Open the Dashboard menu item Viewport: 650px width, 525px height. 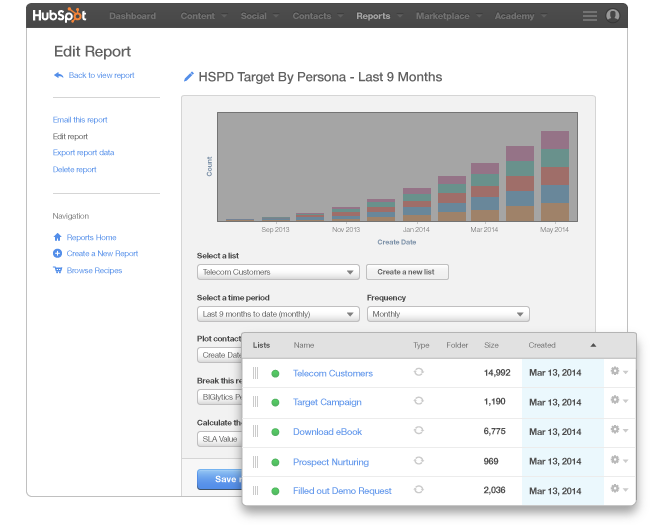point(132,16)
